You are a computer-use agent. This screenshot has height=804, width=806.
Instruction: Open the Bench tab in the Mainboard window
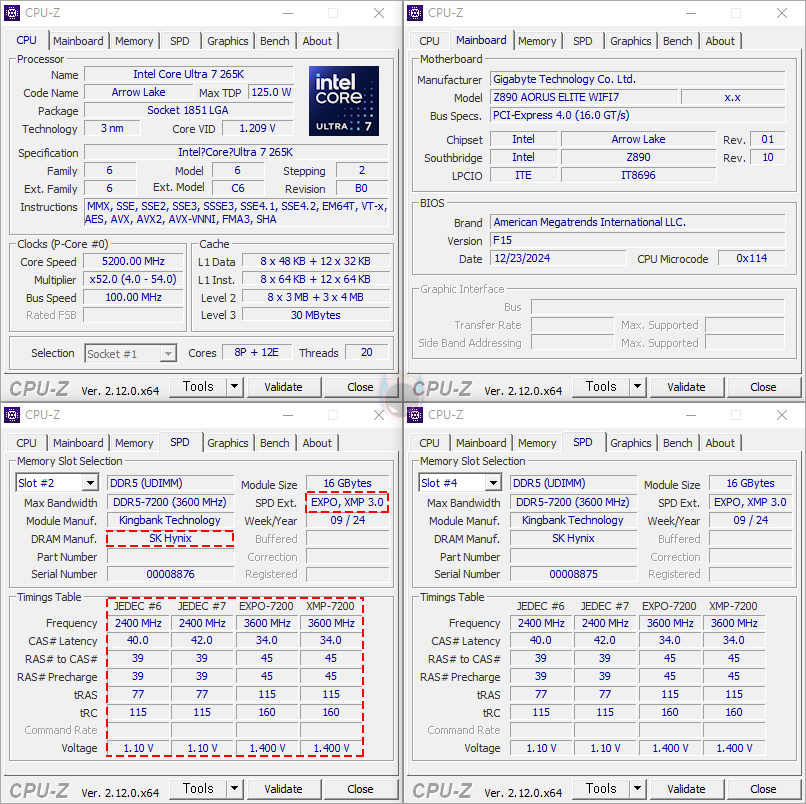click(x=677, y=41)
